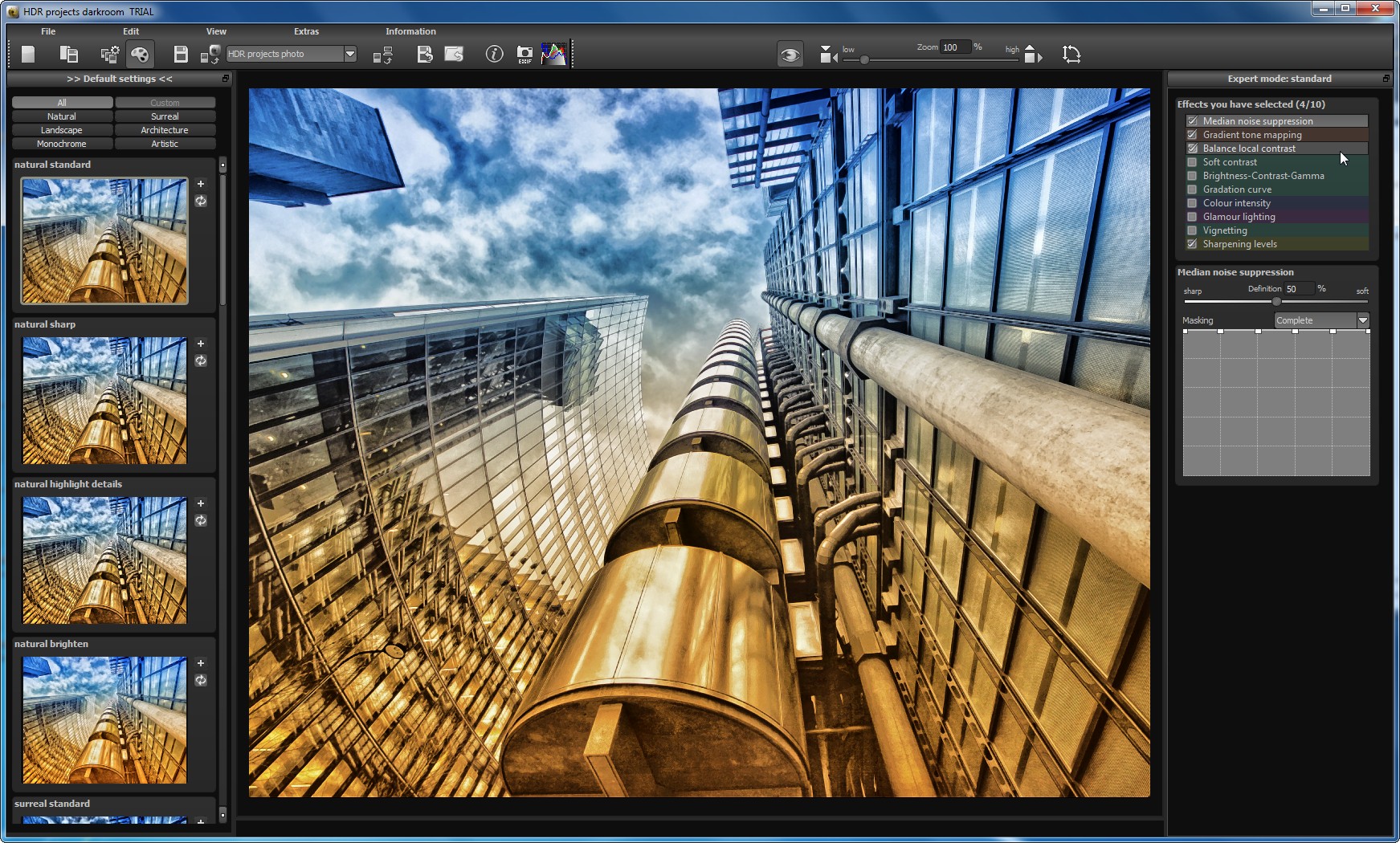1400x843 pixels.
Task: Click the save document with arrow icon
Action: [425, 54]
